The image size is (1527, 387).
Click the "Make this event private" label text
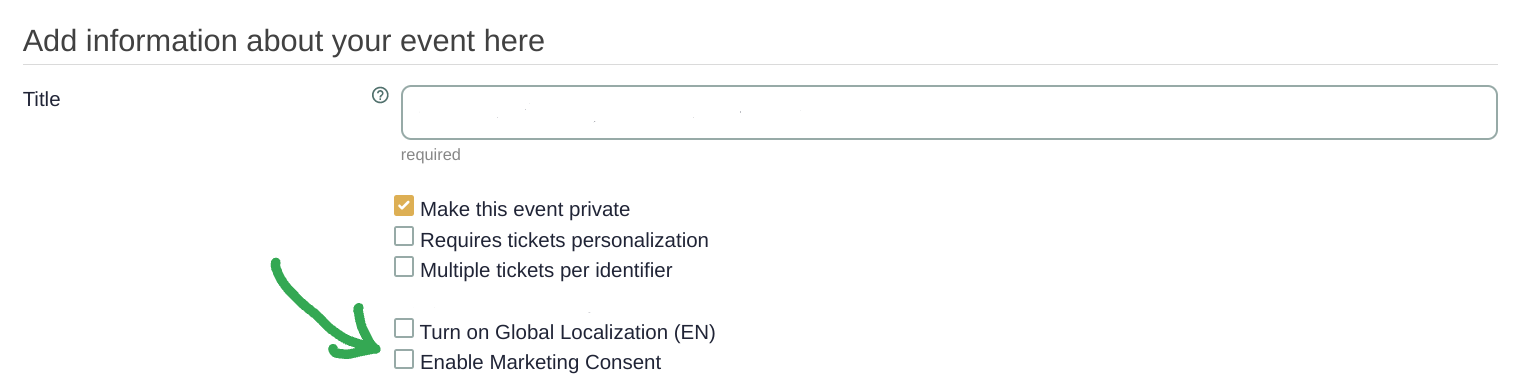[x=525, y=210]
